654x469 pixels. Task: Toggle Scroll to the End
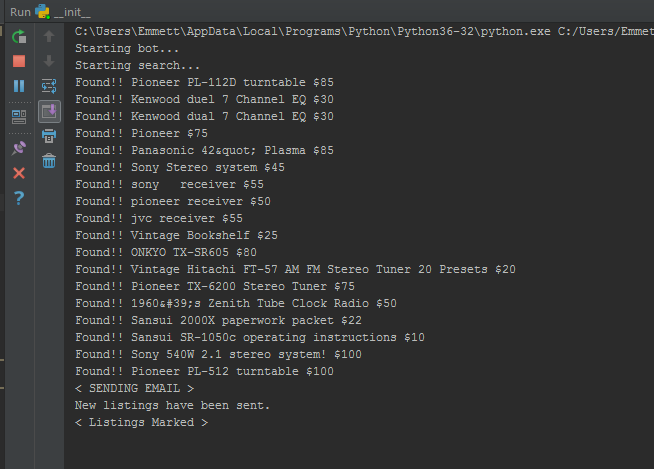click(49, 111)
